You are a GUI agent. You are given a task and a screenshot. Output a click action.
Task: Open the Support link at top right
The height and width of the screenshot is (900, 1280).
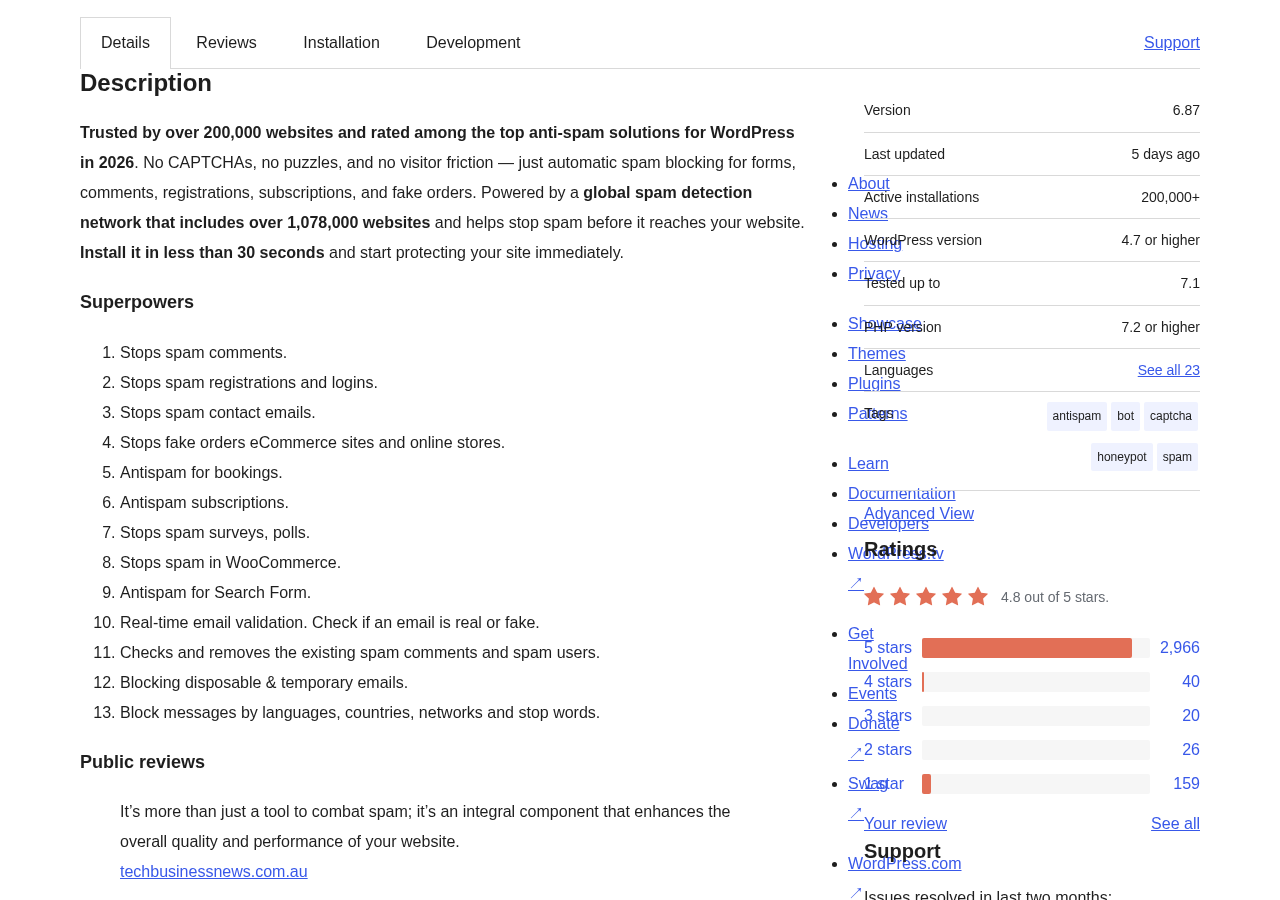tap(1172, 43)
